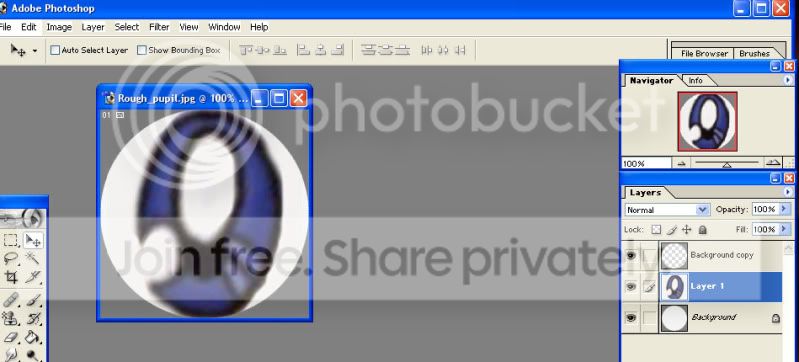Click Align right edges icon

click(337, 50)
